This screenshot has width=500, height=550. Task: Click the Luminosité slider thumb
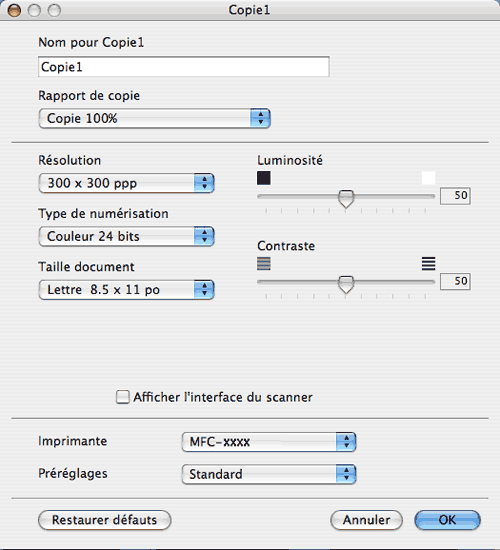coord(346,199)
